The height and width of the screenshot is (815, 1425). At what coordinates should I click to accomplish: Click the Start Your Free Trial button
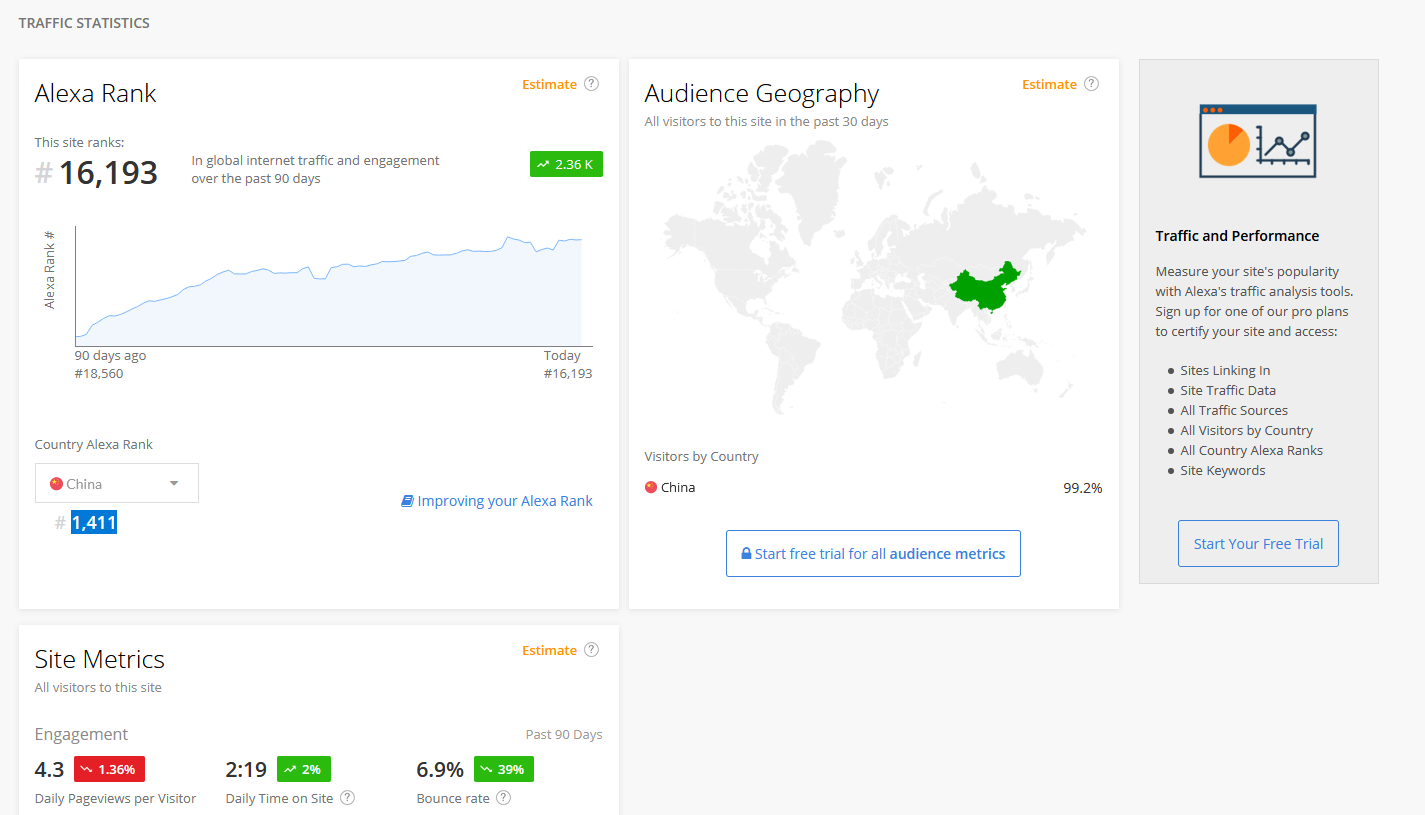1258,544
